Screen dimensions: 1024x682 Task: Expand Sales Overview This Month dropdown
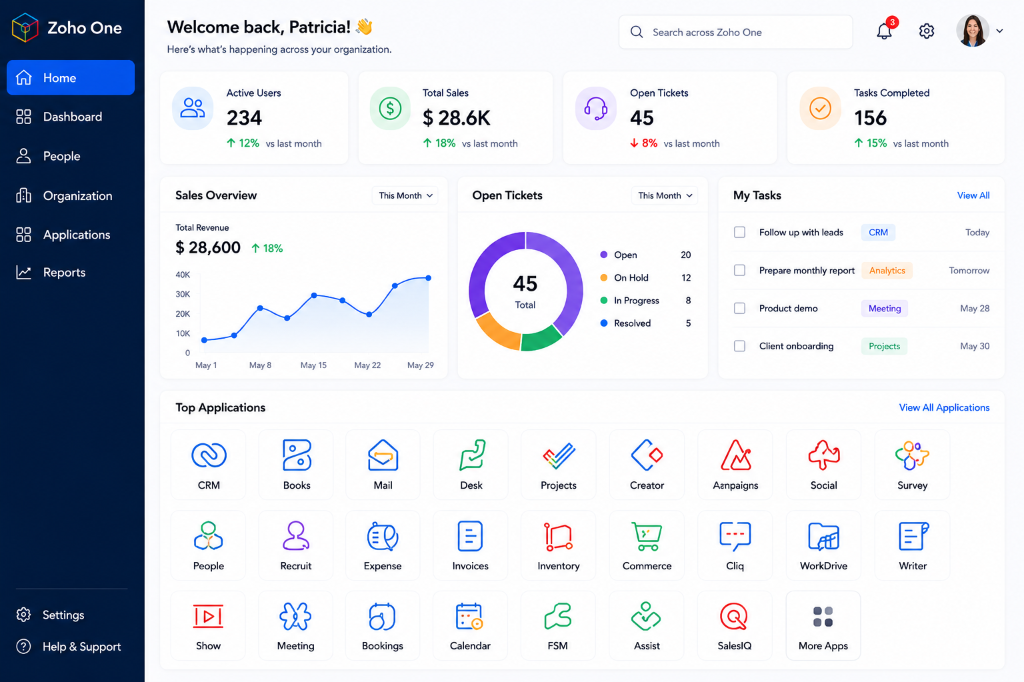[406, 195]
